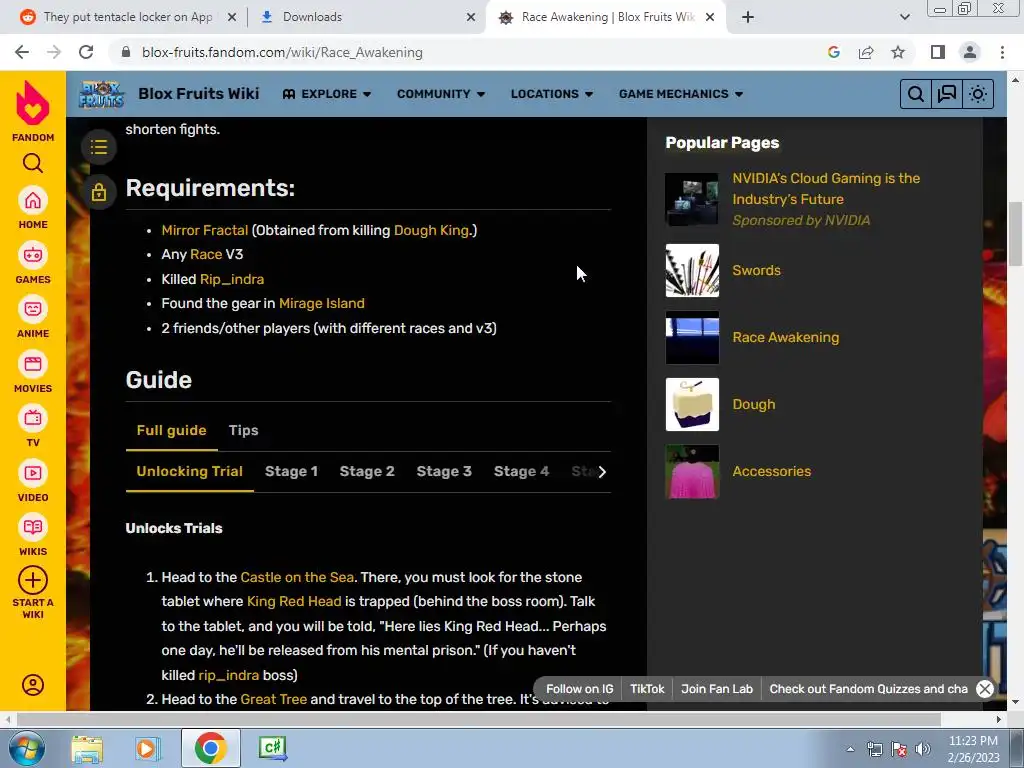Open the tab search chevron dropdown
The width and height of the screenshot is (1024, 768).
point(904,17)
